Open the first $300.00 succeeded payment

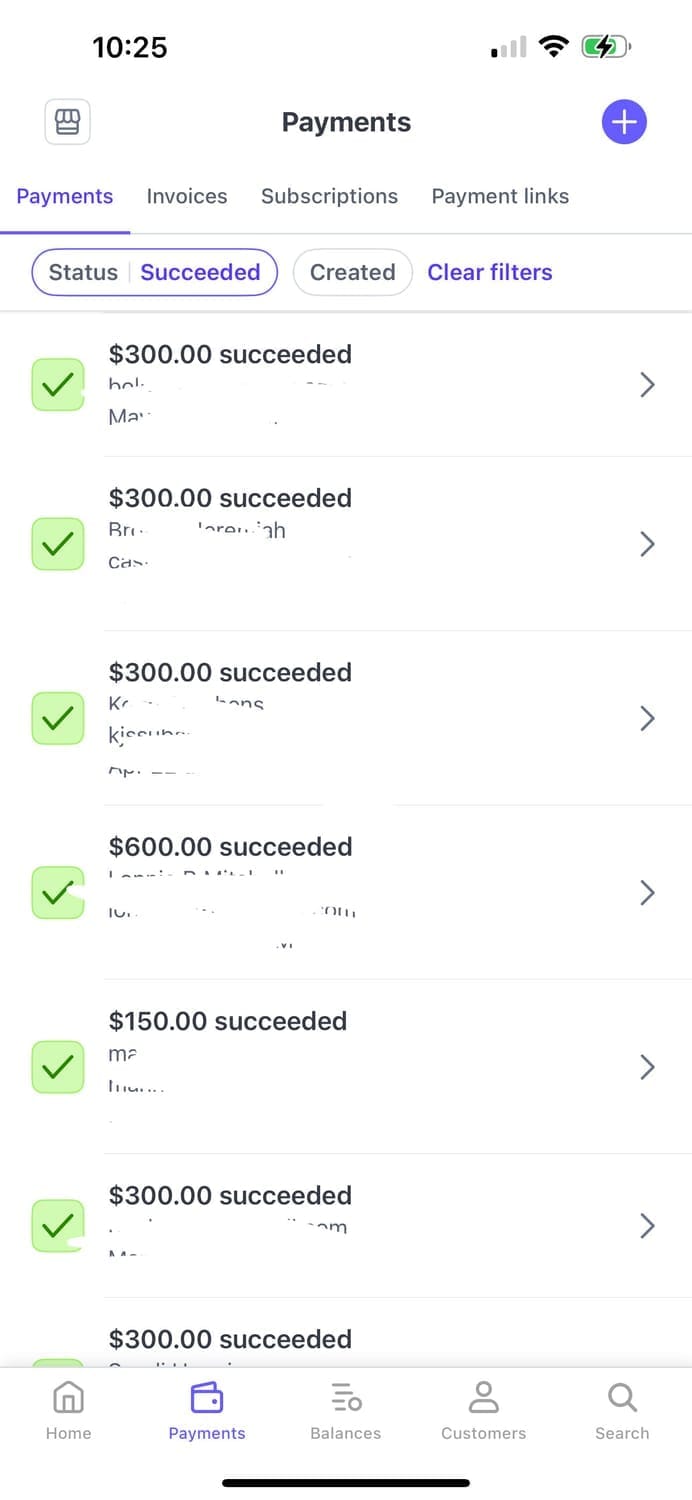click(346, 385)
